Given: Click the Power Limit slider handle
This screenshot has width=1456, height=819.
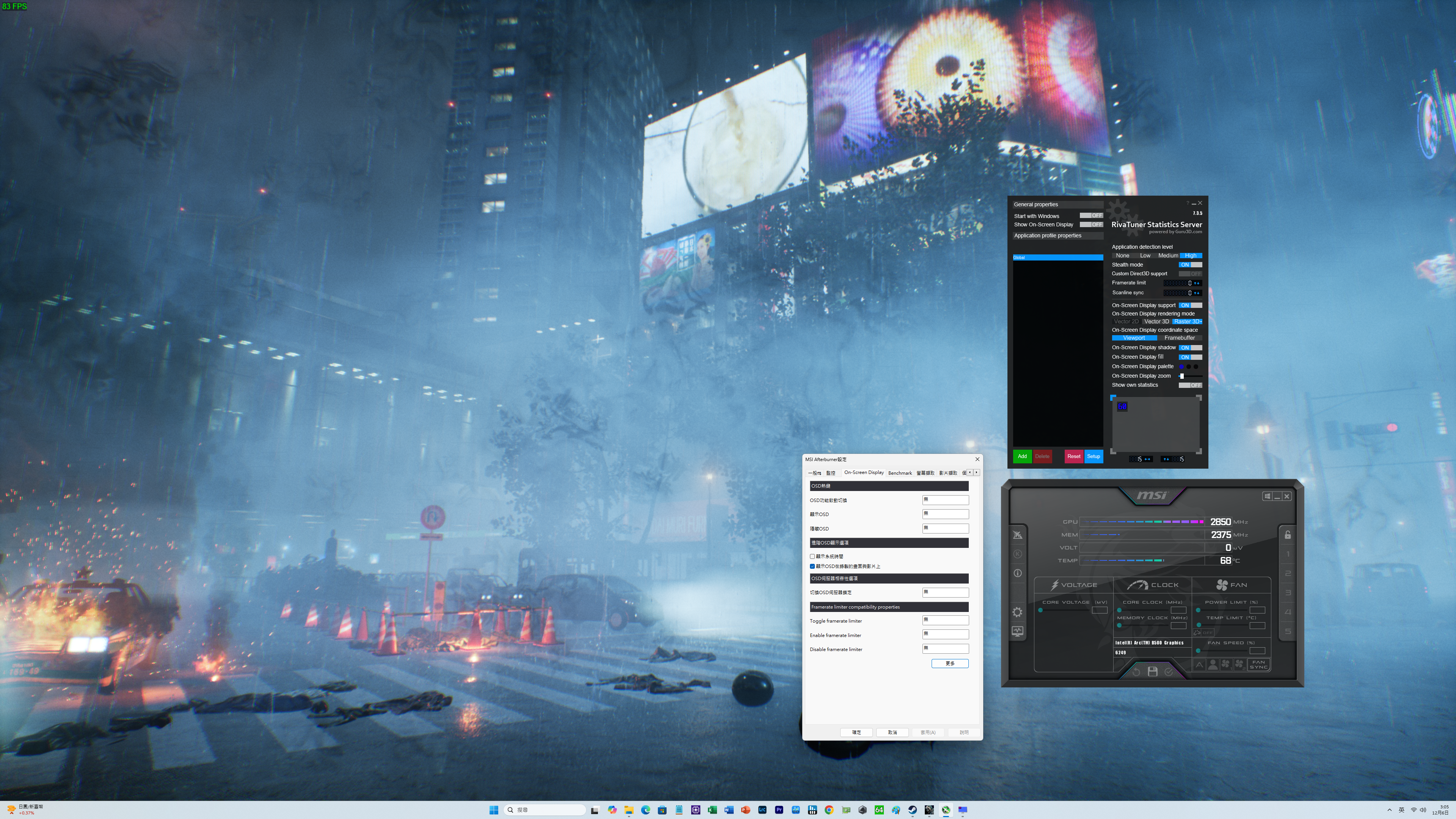Looking at the screenshot, I should pos(1198,610).
